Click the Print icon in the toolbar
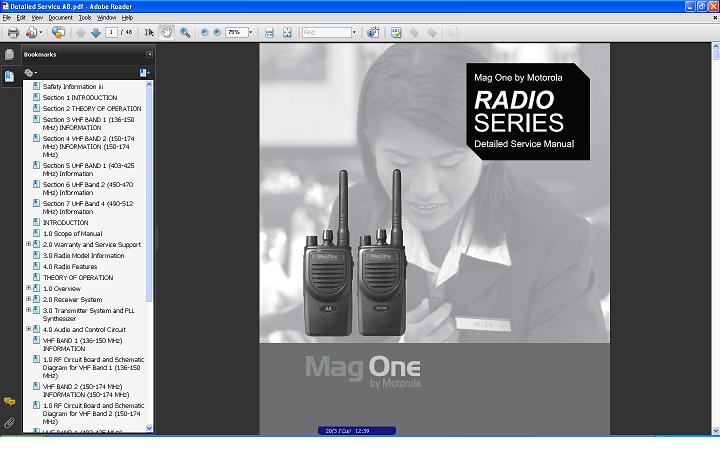 click(13, 33)
